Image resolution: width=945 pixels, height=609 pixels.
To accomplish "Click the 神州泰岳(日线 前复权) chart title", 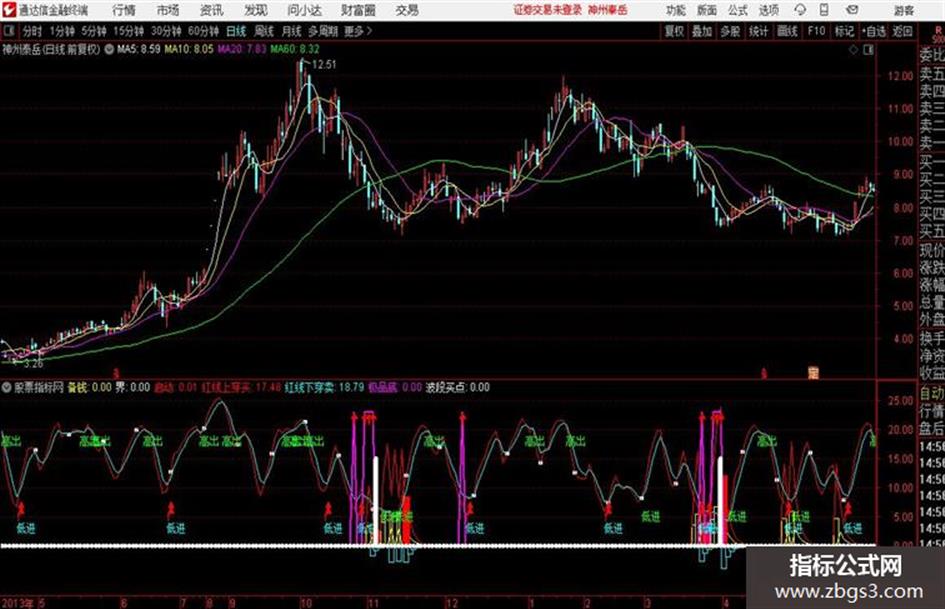I will click(51, 49).
